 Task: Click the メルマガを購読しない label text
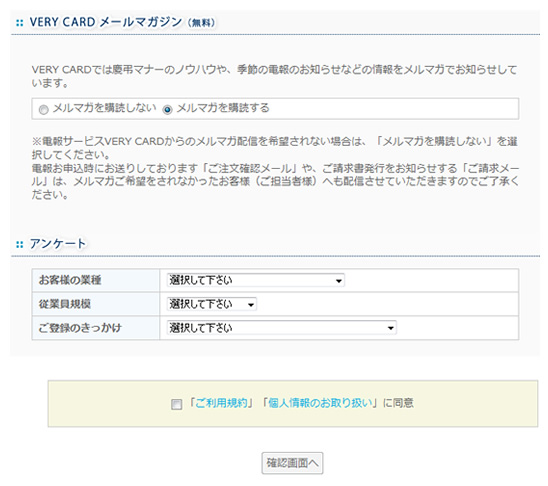104,108
